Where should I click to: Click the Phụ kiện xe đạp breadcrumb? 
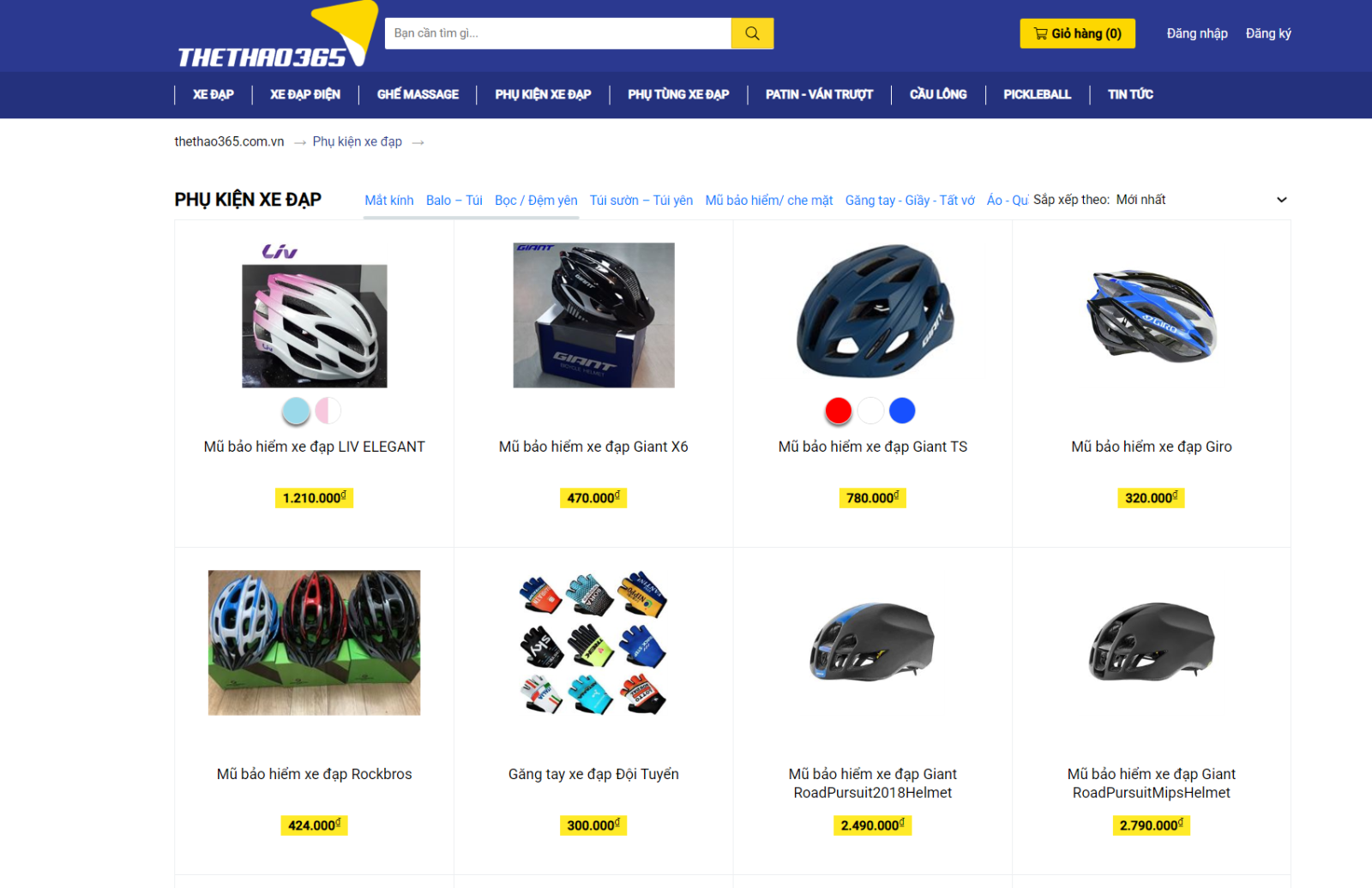pos(358,141)
